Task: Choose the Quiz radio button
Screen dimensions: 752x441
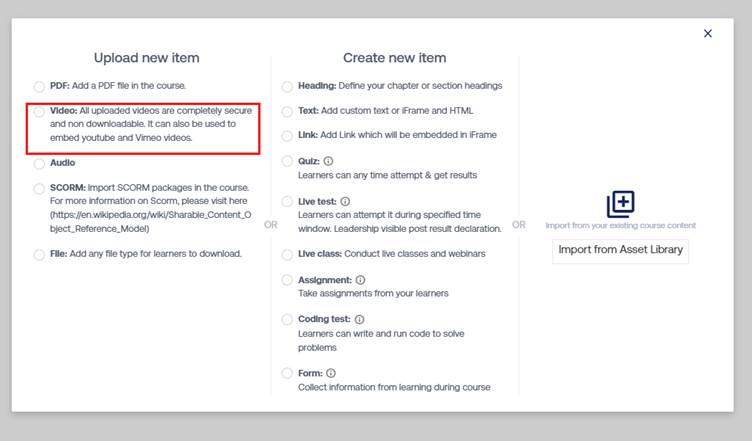Action: (288, 161)
